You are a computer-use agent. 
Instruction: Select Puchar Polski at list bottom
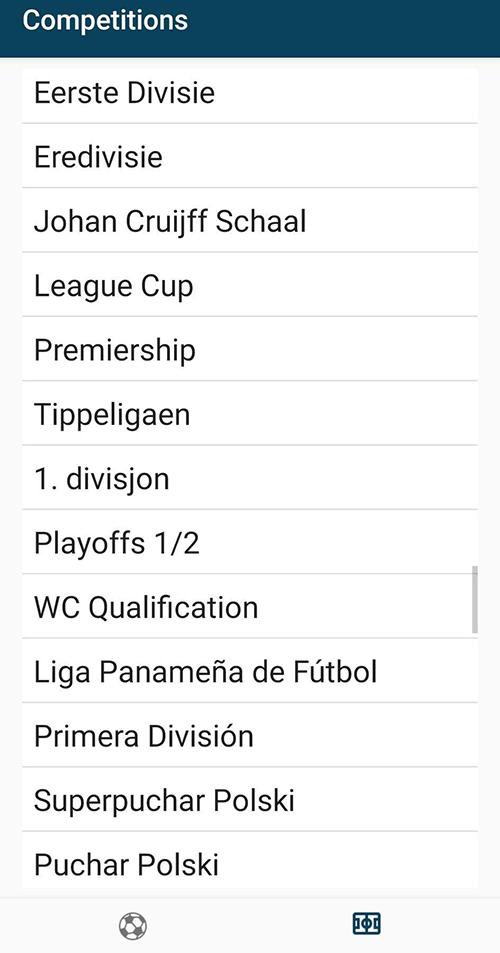point(250,861)
